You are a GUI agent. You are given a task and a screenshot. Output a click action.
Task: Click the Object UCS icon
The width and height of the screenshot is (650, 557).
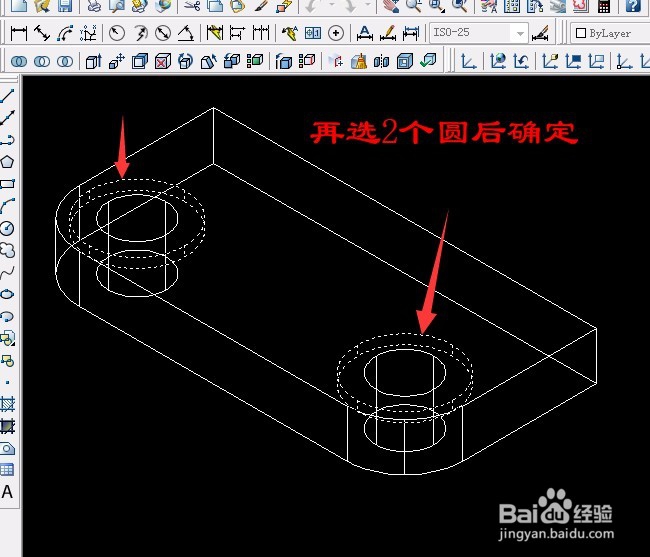(x=573, y=62)
